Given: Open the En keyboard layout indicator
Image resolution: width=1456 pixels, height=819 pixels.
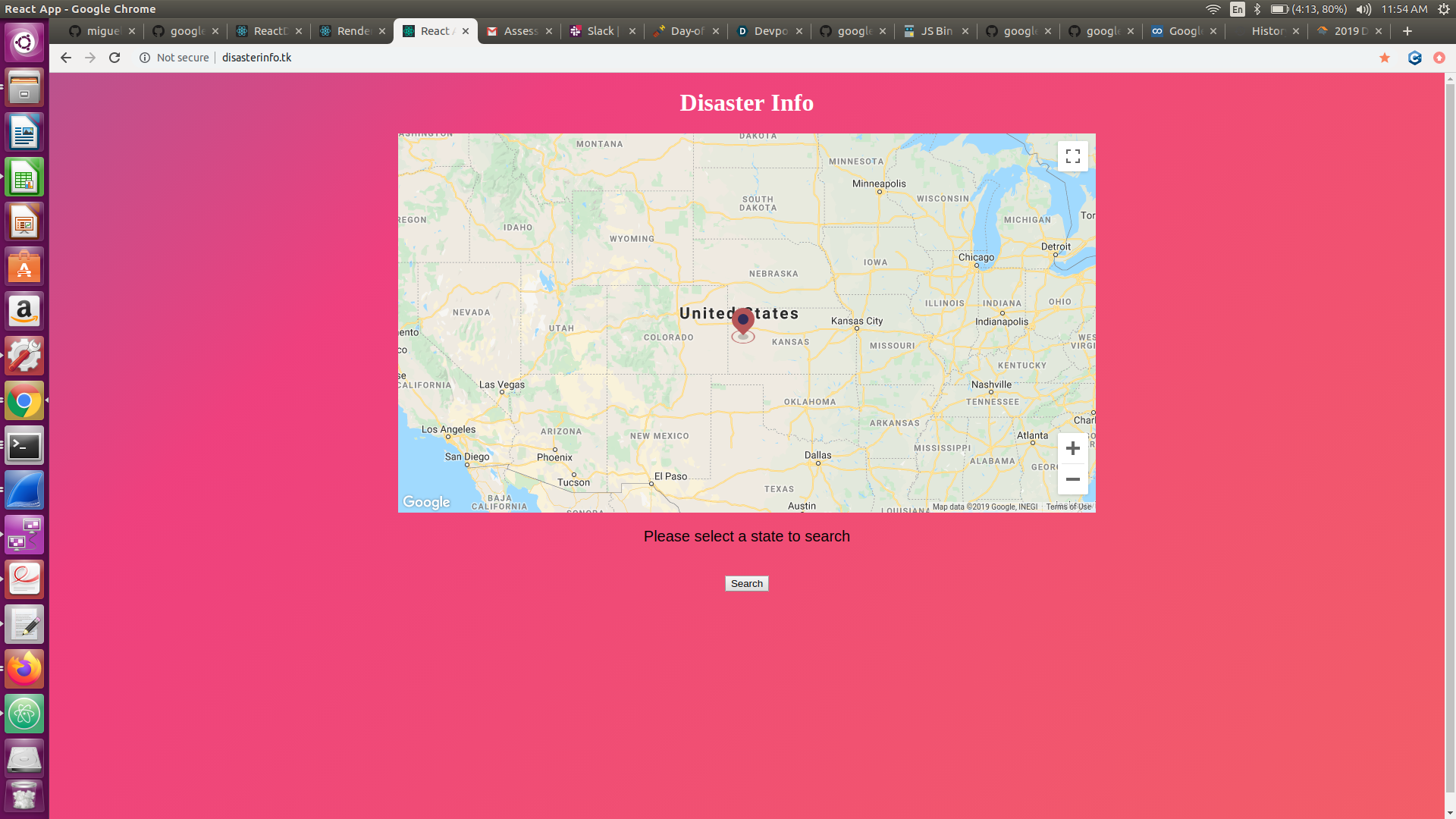Looking at the screenshot, I should 1237,9.
